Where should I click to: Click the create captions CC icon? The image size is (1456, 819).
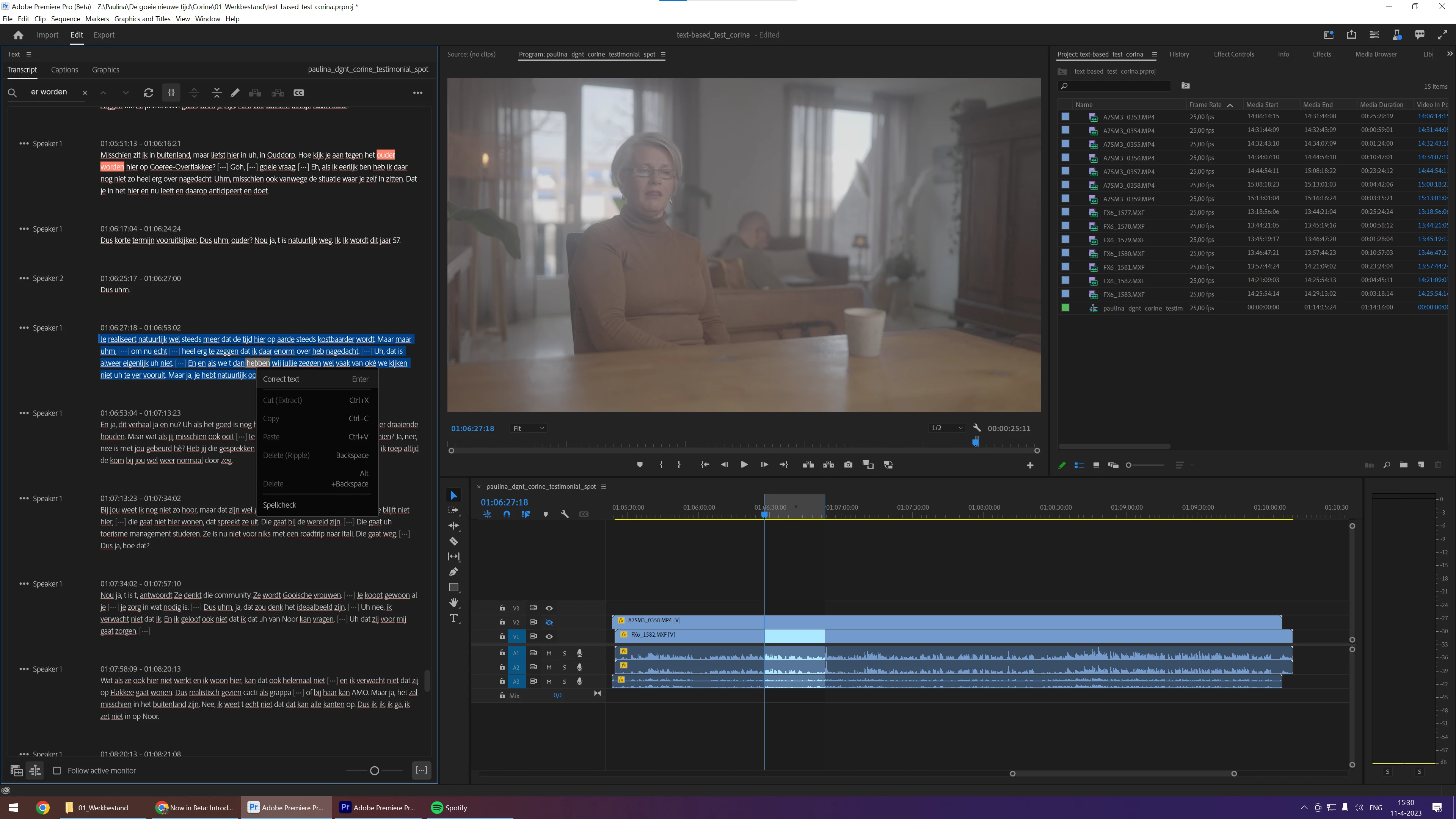[x=298, y=93]
